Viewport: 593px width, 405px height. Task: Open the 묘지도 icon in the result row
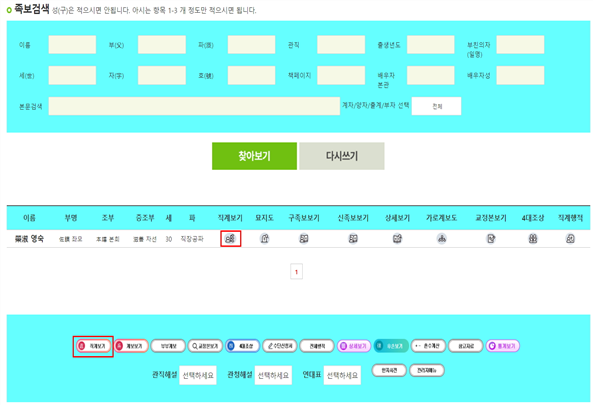click(x=265, y=239)
